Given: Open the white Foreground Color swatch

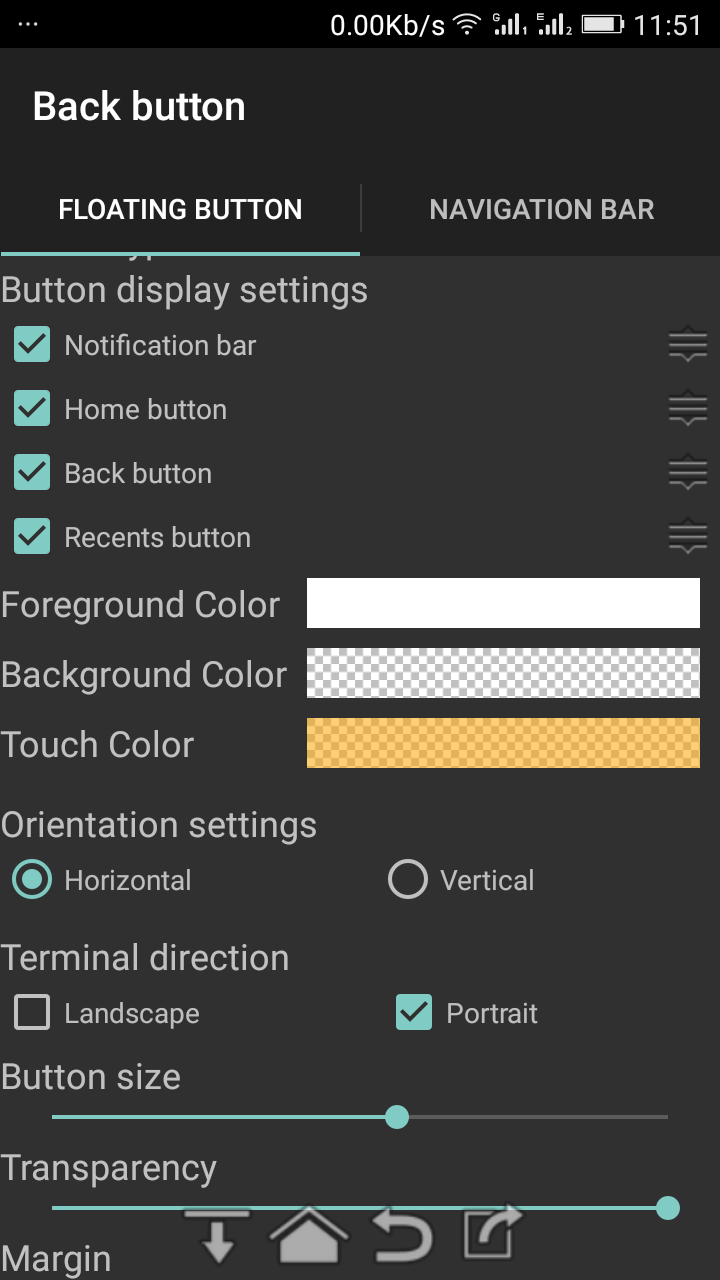Looking at the screenshot, I should coord(503,603).
